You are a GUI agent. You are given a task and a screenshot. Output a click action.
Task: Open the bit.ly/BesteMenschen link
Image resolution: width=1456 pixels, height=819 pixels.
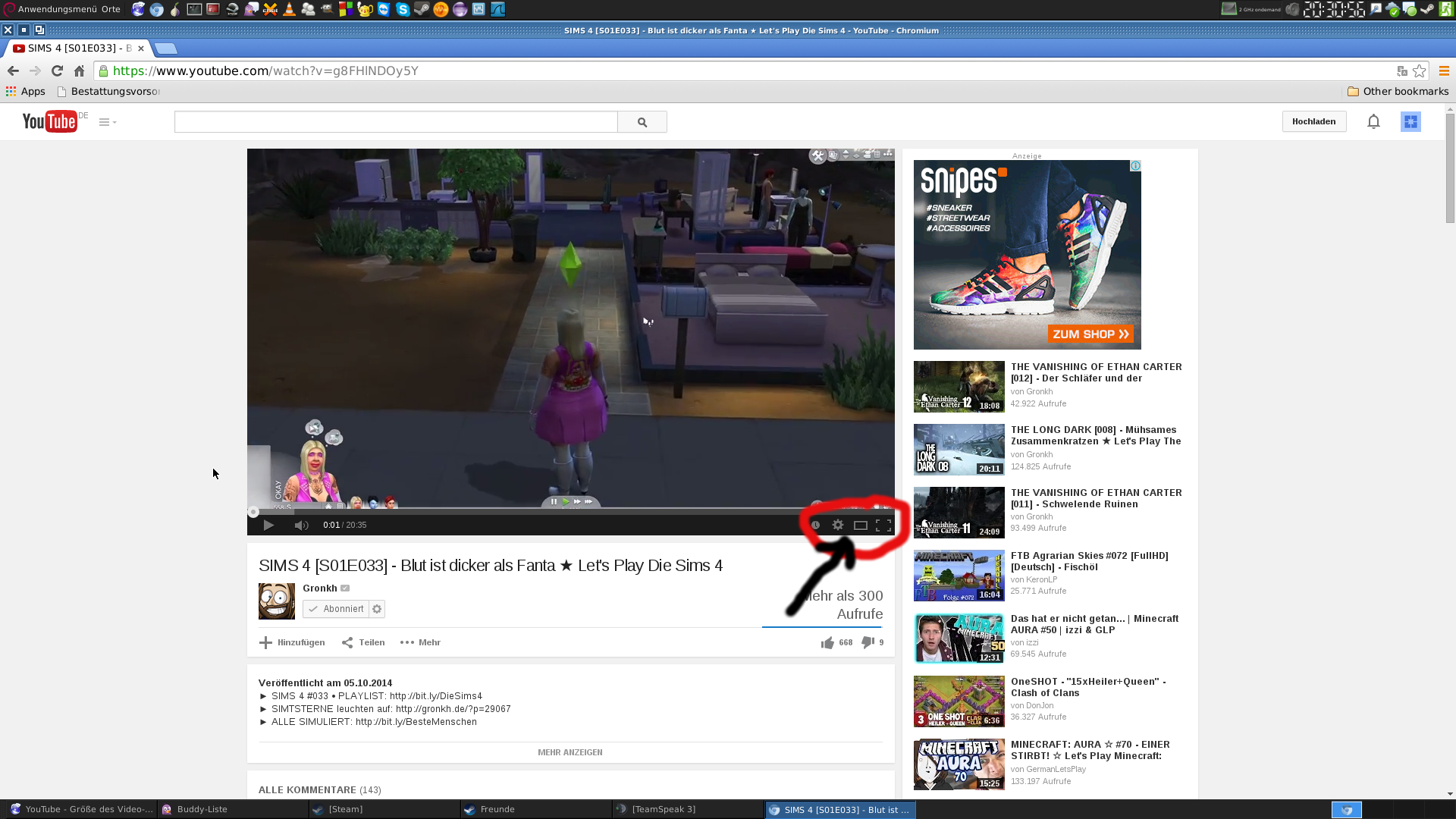(416, 722)
